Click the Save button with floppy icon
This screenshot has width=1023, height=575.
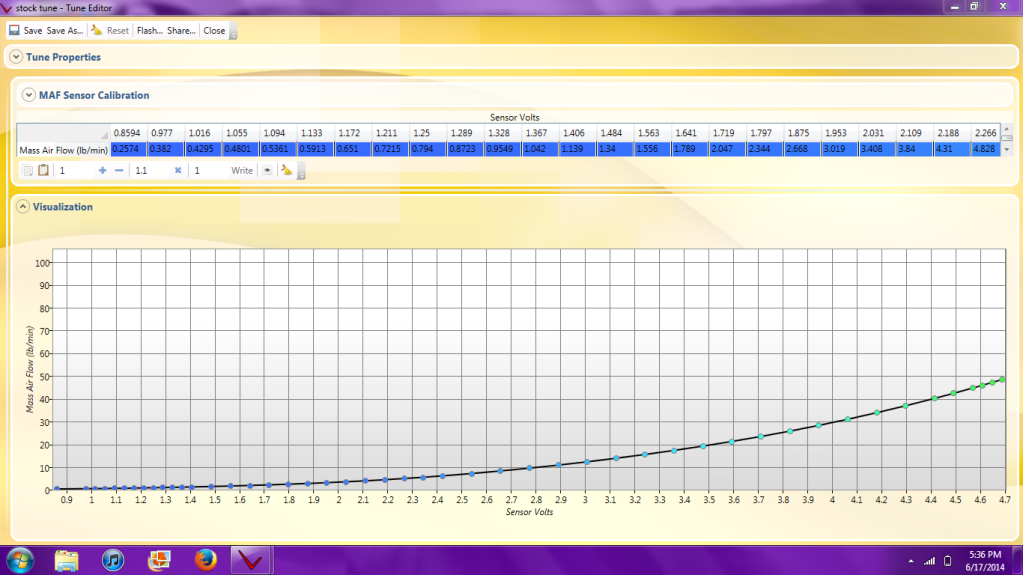click(x=25, y=31)
